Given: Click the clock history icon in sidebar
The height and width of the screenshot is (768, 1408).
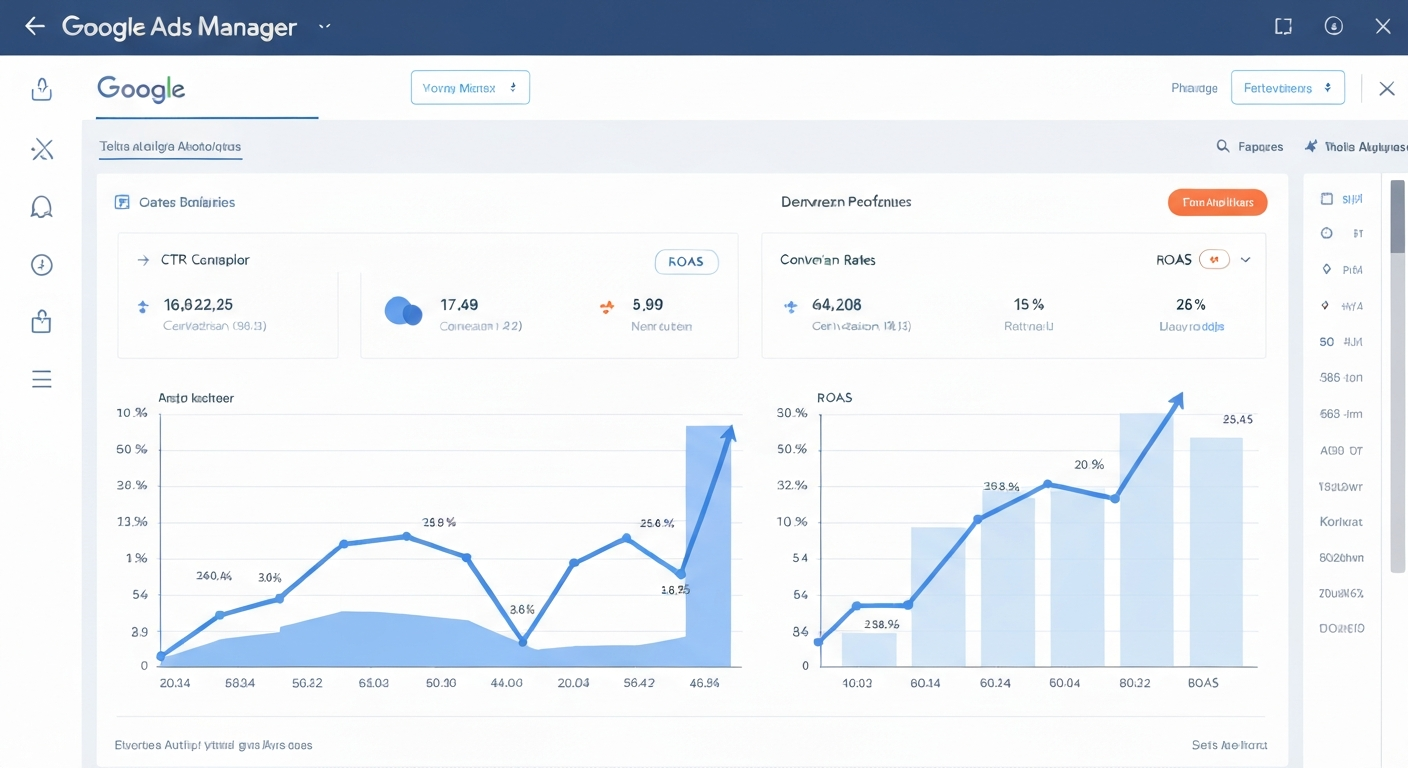Looking at the screenshot, I should 41,265.
